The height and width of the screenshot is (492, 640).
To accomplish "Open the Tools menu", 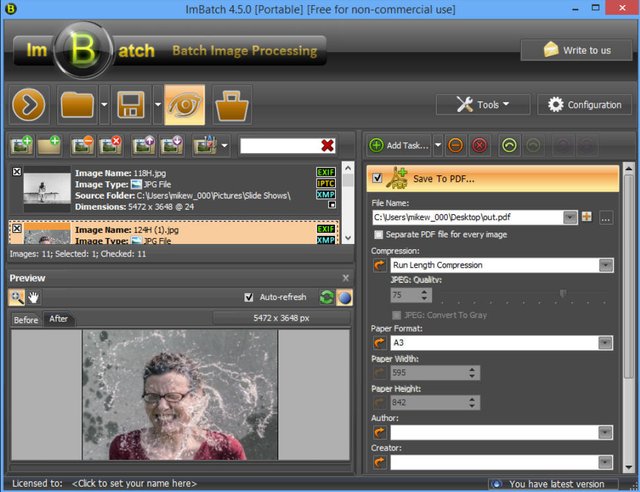I will tap(483, 105).
